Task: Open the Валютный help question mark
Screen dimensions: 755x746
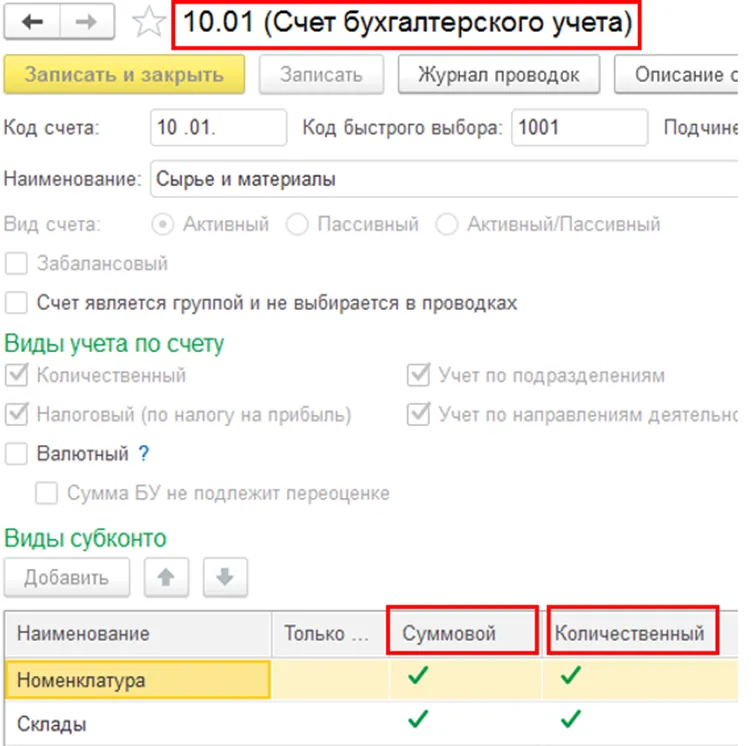Action: (x=144, y=453)
